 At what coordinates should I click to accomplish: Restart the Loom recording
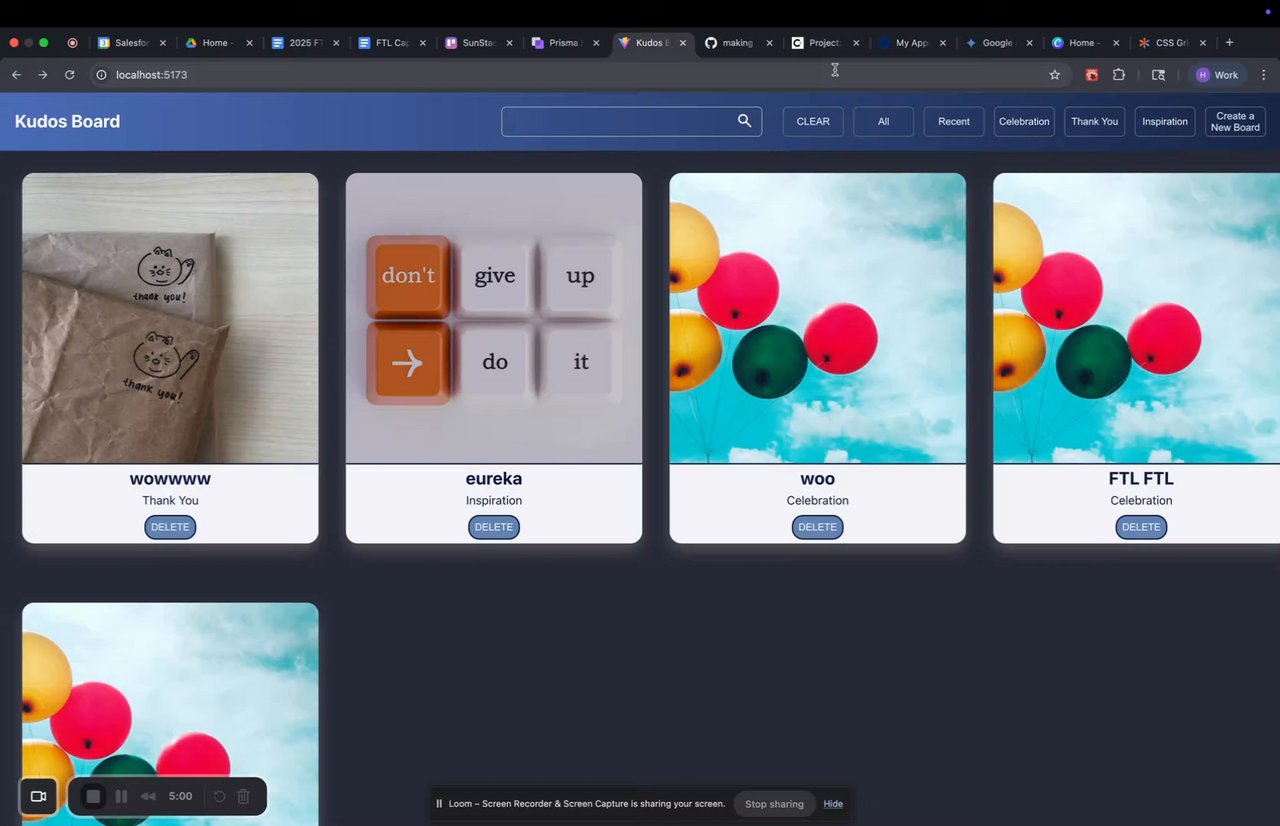pos(219,796)
